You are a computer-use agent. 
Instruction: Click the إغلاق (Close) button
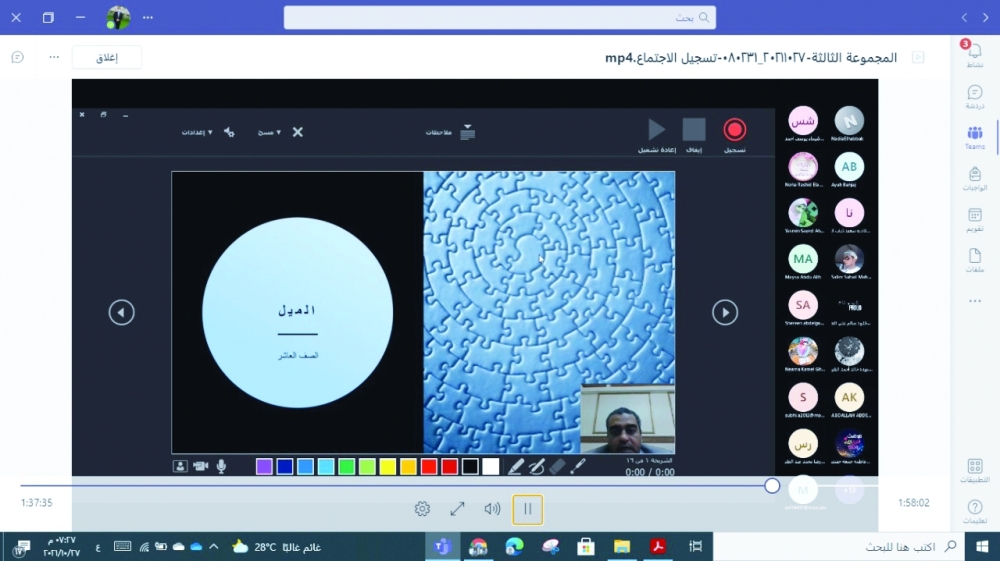107,57
